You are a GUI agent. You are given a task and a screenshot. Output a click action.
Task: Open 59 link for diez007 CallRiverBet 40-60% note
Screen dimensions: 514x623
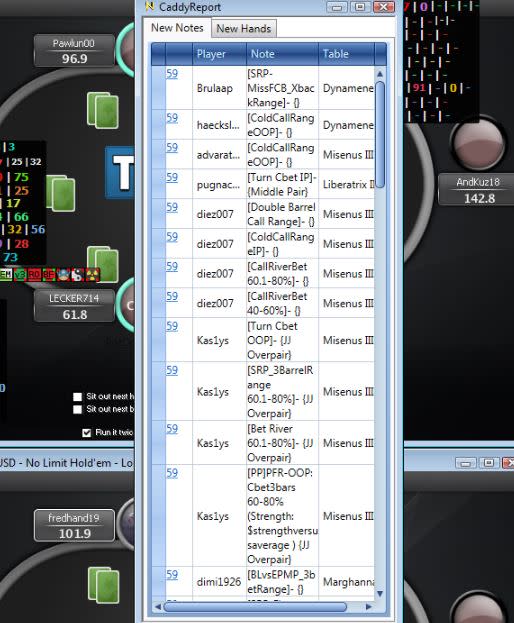point(172,296)
